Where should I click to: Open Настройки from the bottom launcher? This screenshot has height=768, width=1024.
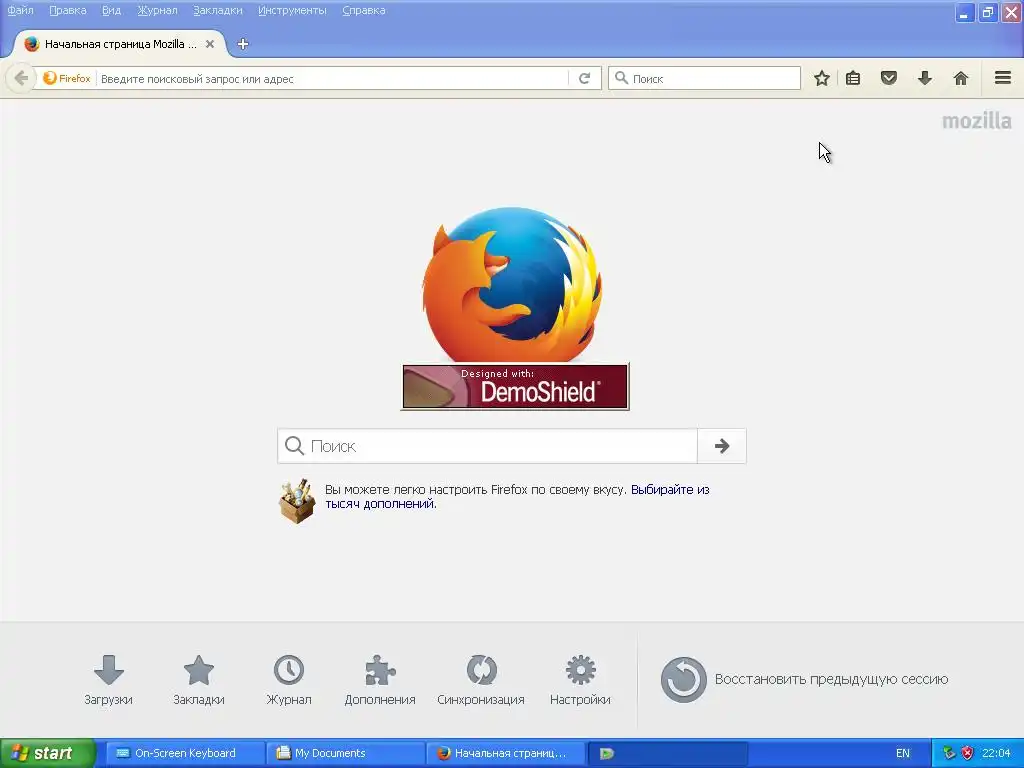pyautogui.click(x=580, y=680)
